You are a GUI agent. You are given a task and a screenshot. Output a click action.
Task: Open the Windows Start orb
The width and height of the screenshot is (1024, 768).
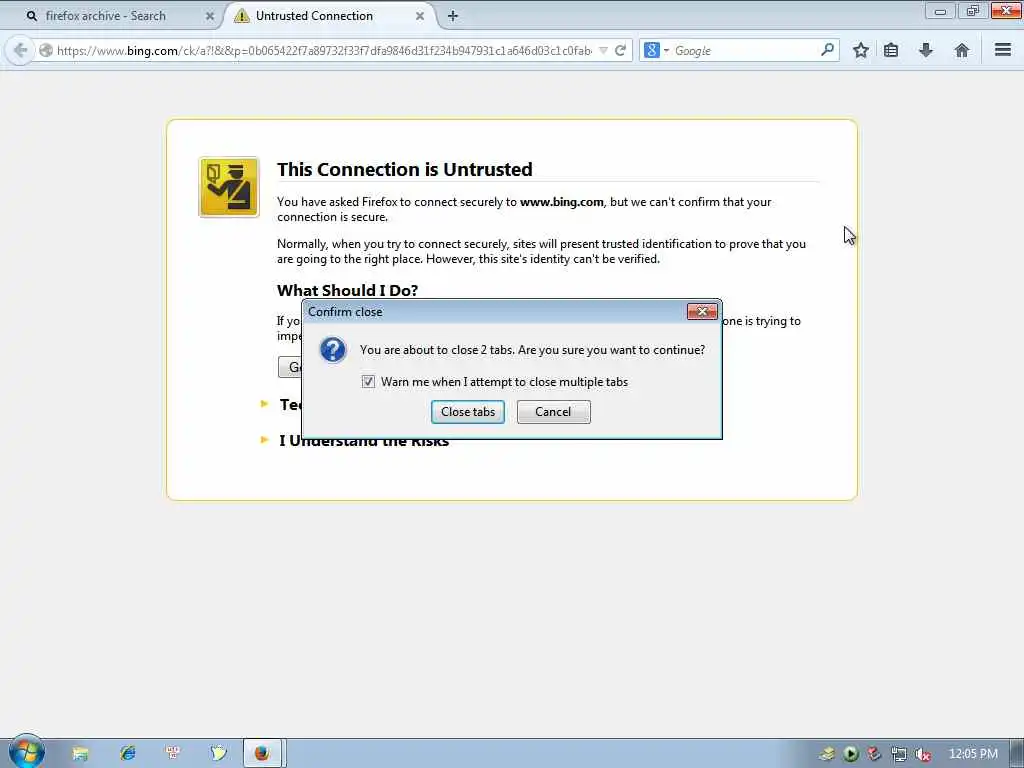[x=26, y=751]
